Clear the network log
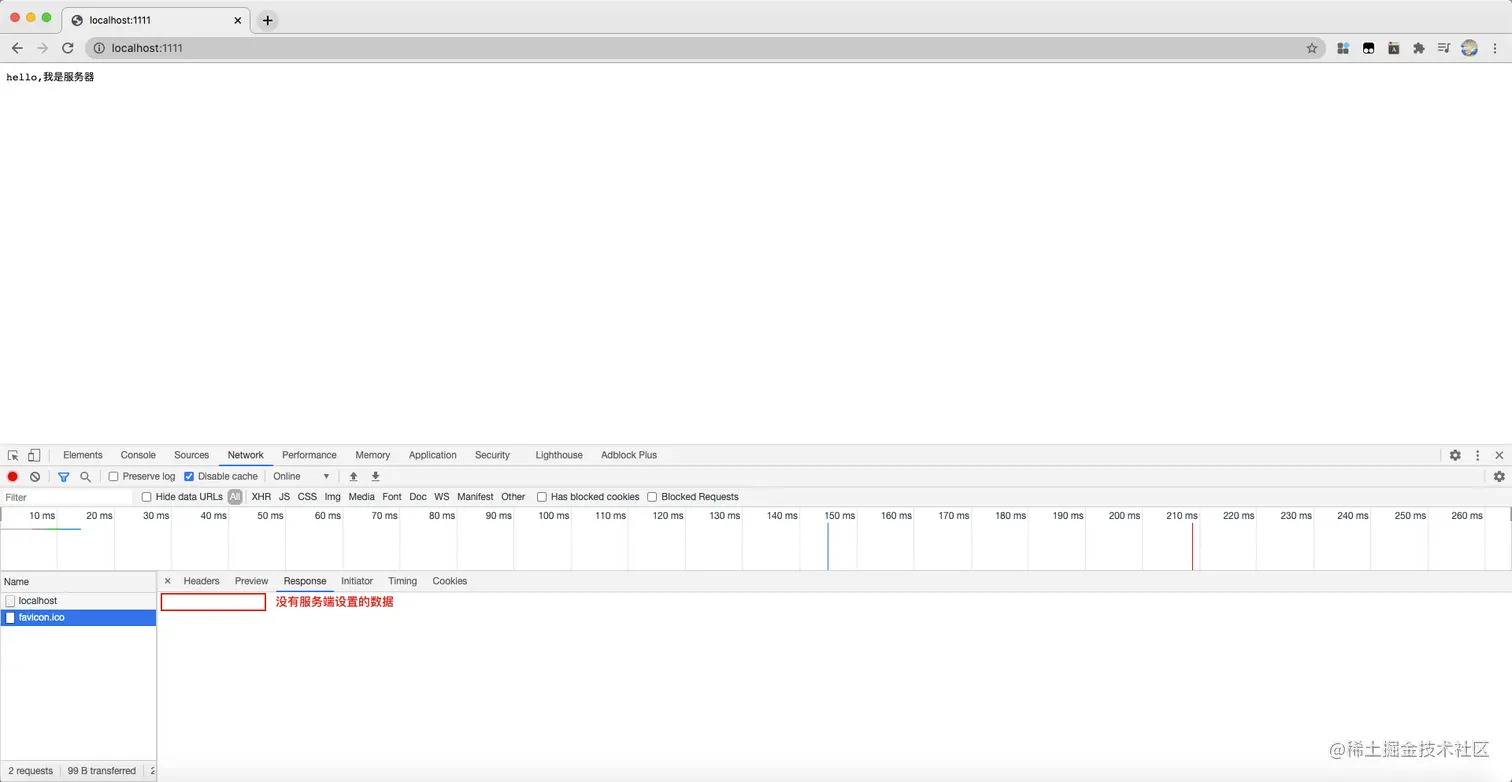 35,477
